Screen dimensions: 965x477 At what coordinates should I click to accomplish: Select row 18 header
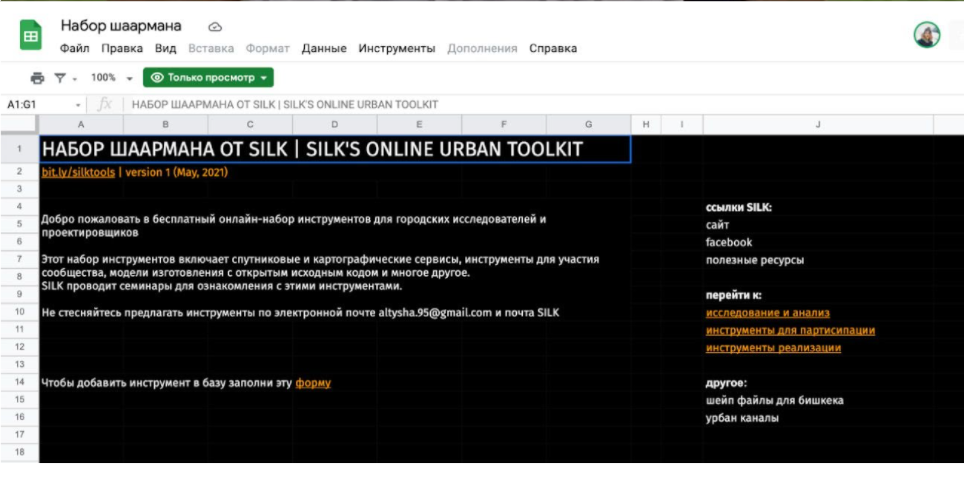(20, 452)
